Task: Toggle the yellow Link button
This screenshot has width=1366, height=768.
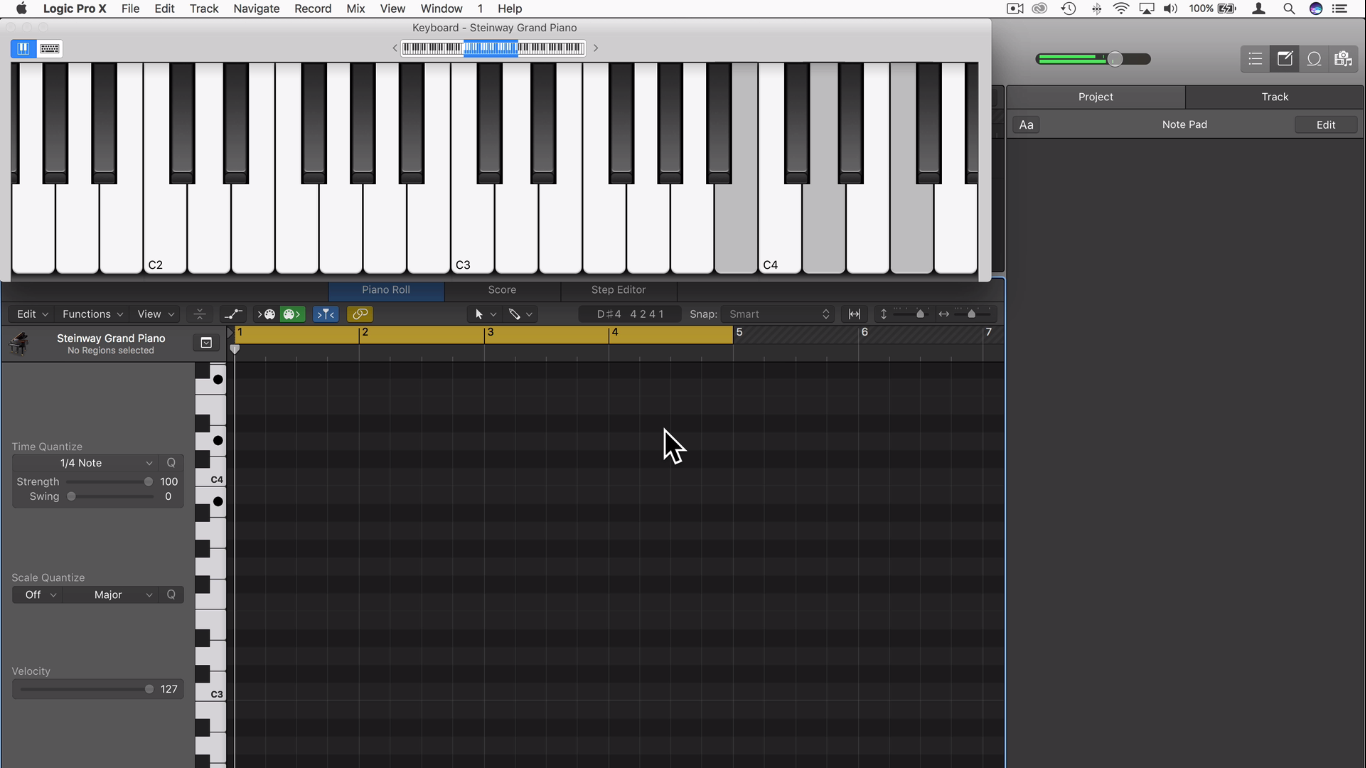Action: (360, 314)
